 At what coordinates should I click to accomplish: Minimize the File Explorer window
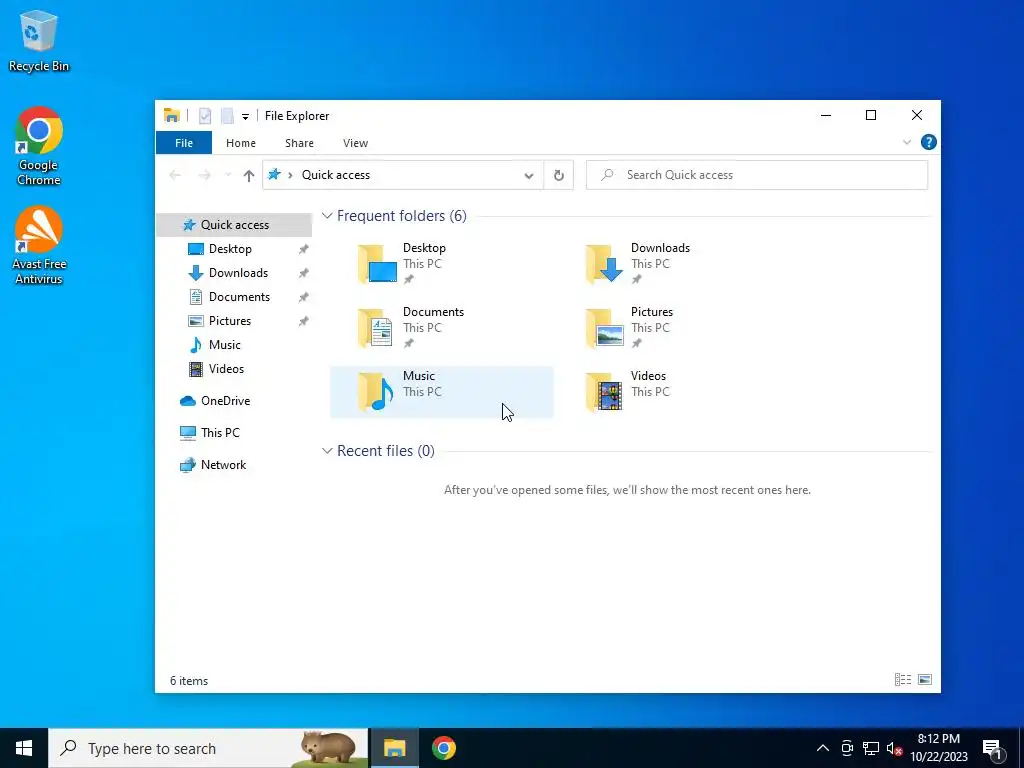point(825,116)
